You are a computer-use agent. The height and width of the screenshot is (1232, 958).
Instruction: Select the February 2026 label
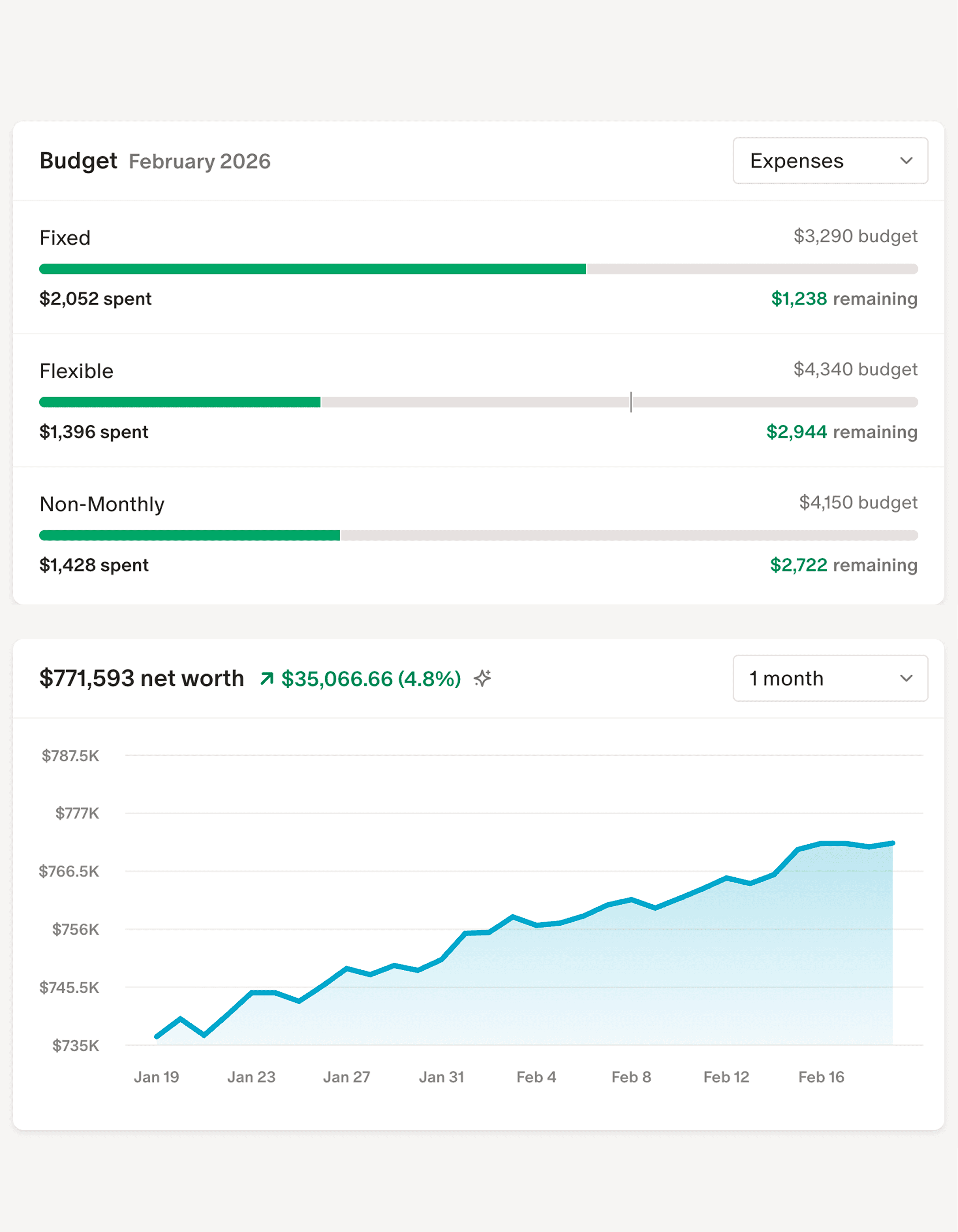click(x=200, y=162)
